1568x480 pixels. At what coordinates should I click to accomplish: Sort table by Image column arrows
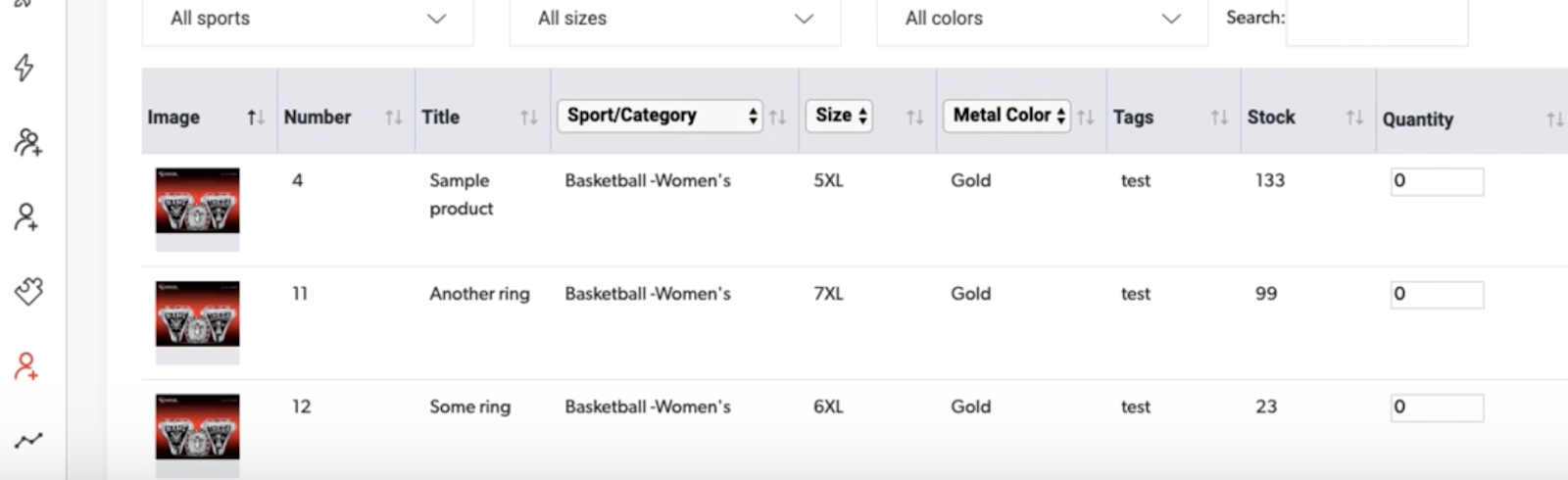(256, 118)
